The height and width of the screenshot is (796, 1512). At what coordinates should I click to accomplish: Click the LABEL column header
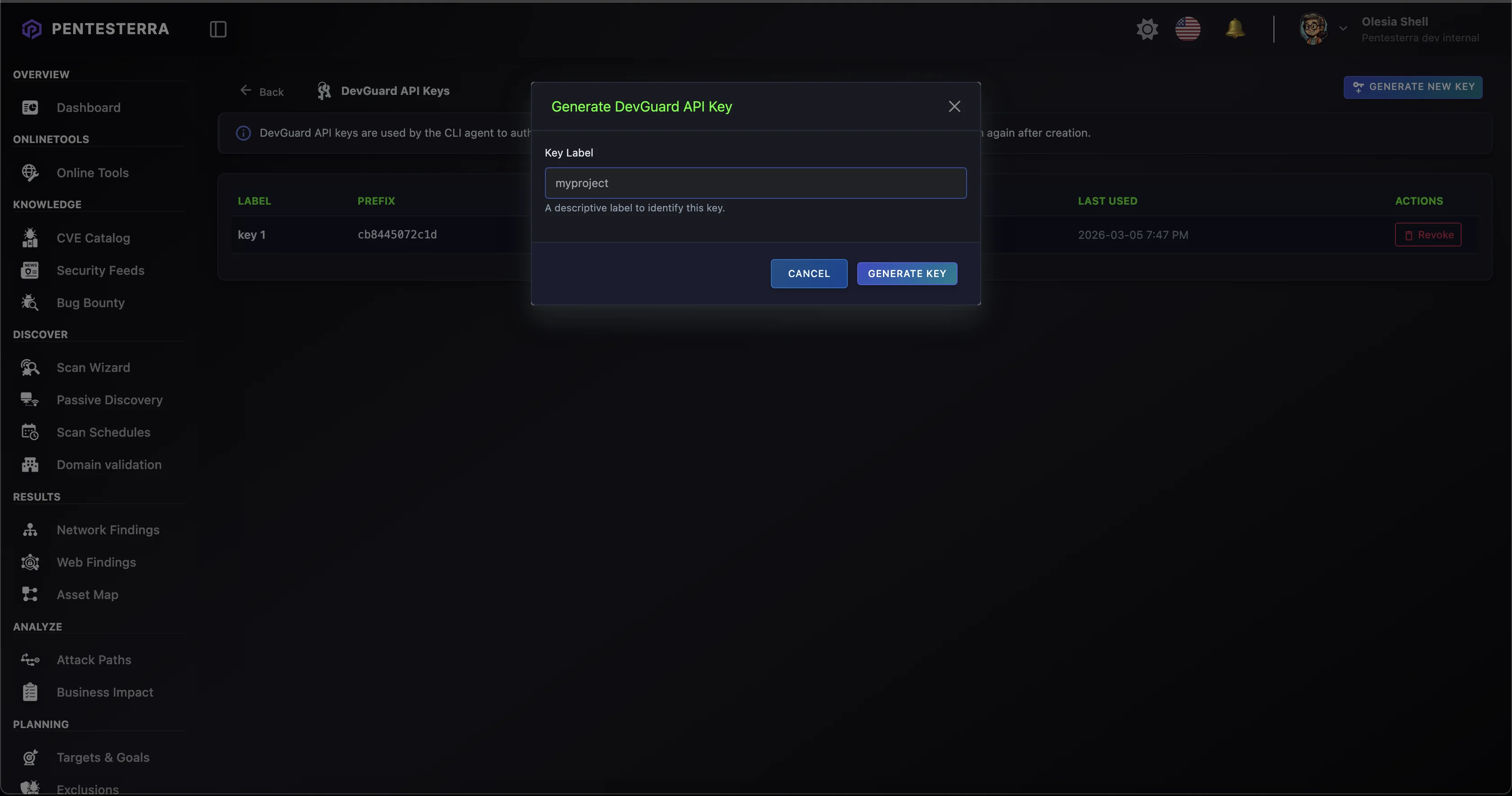254,201
